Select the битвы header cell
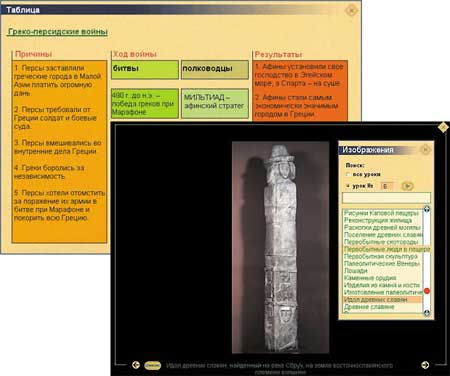Screen dimensions: 450x376 point(145,69)
